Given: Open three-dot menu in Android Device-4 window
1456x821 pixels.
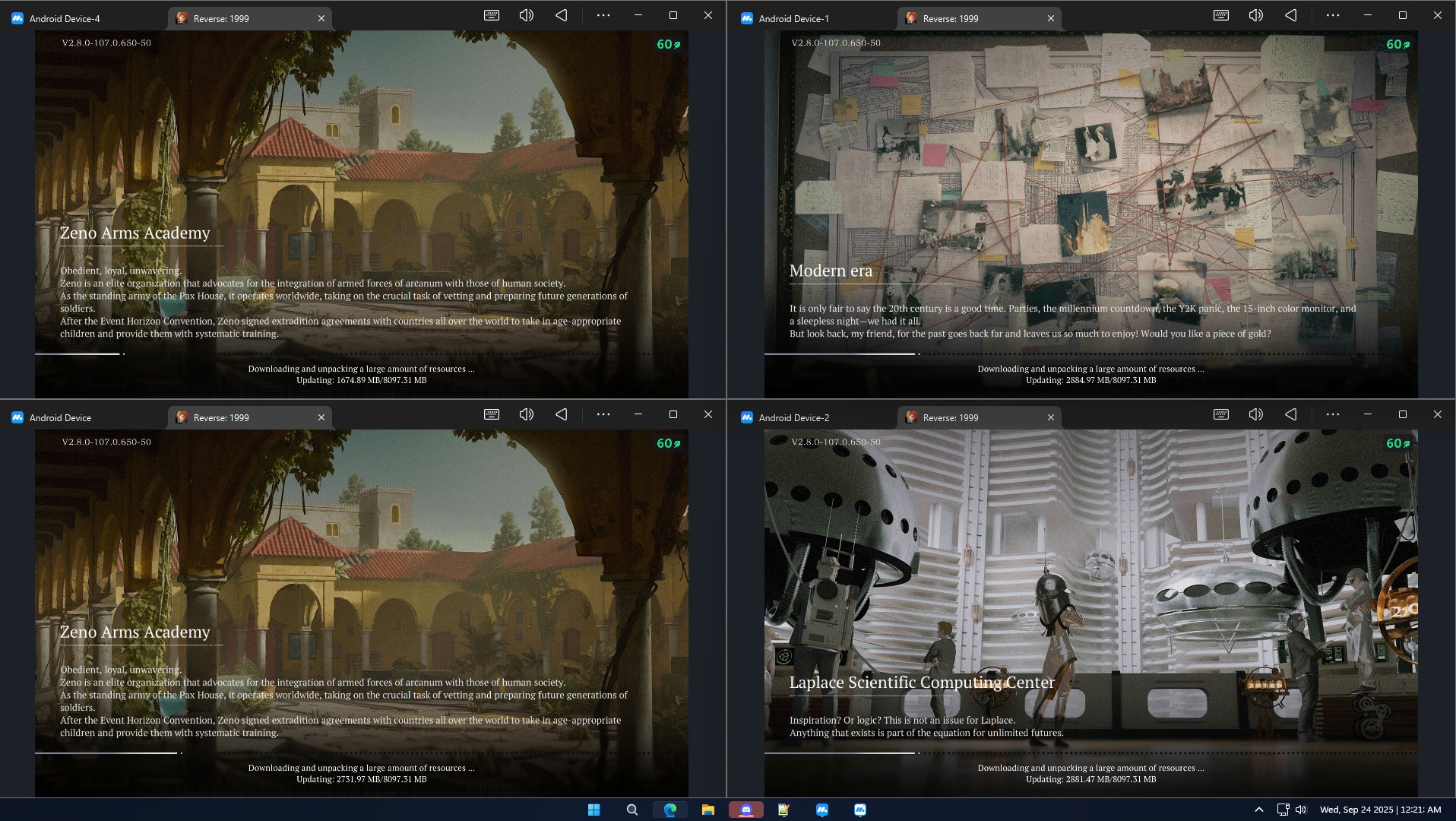Looking at the screenshot, I should 603,15.
